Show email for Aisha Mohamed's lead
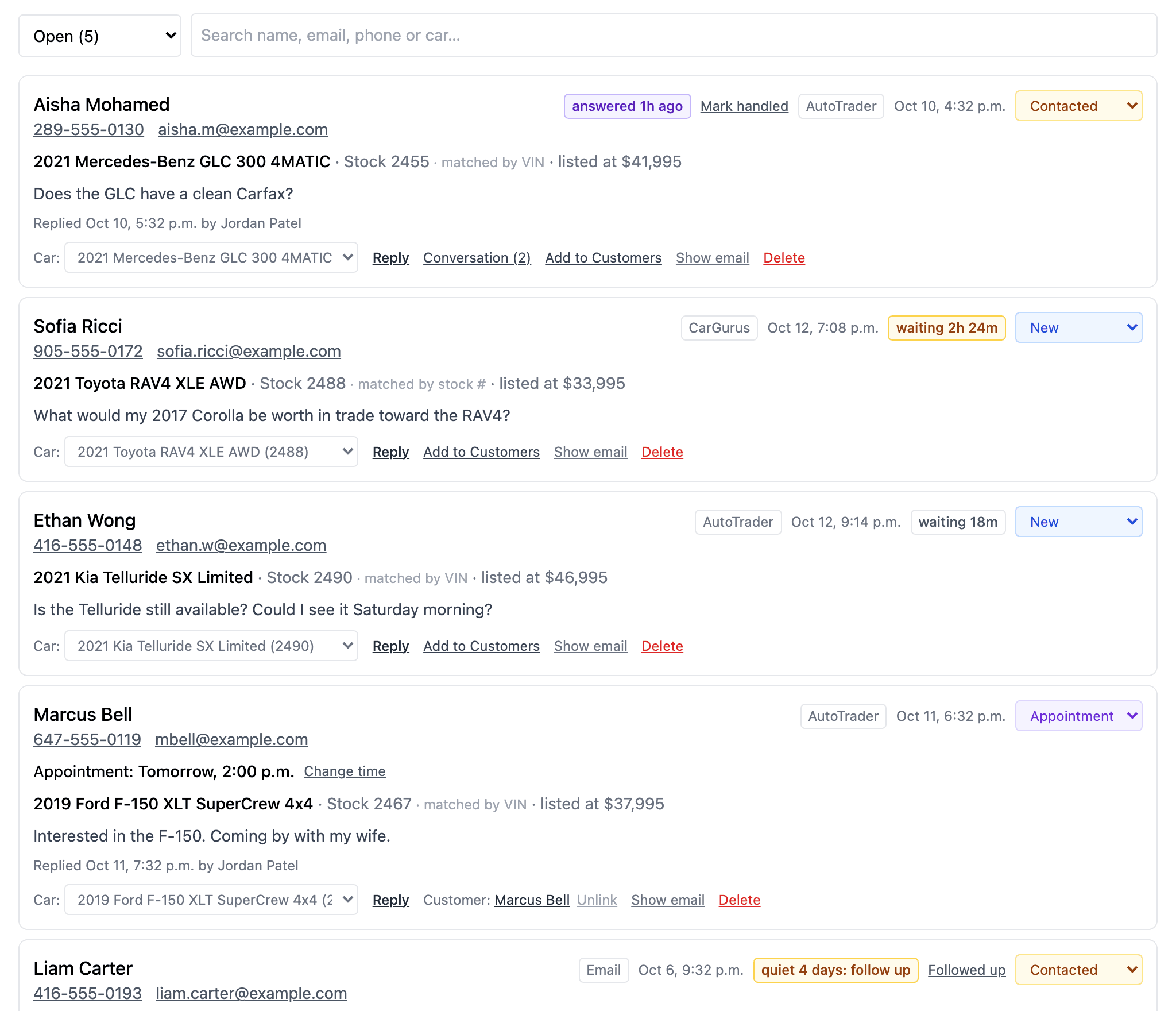This screenshot has height=1011, width=1176. pyautogui.click(x=712, y=258)
